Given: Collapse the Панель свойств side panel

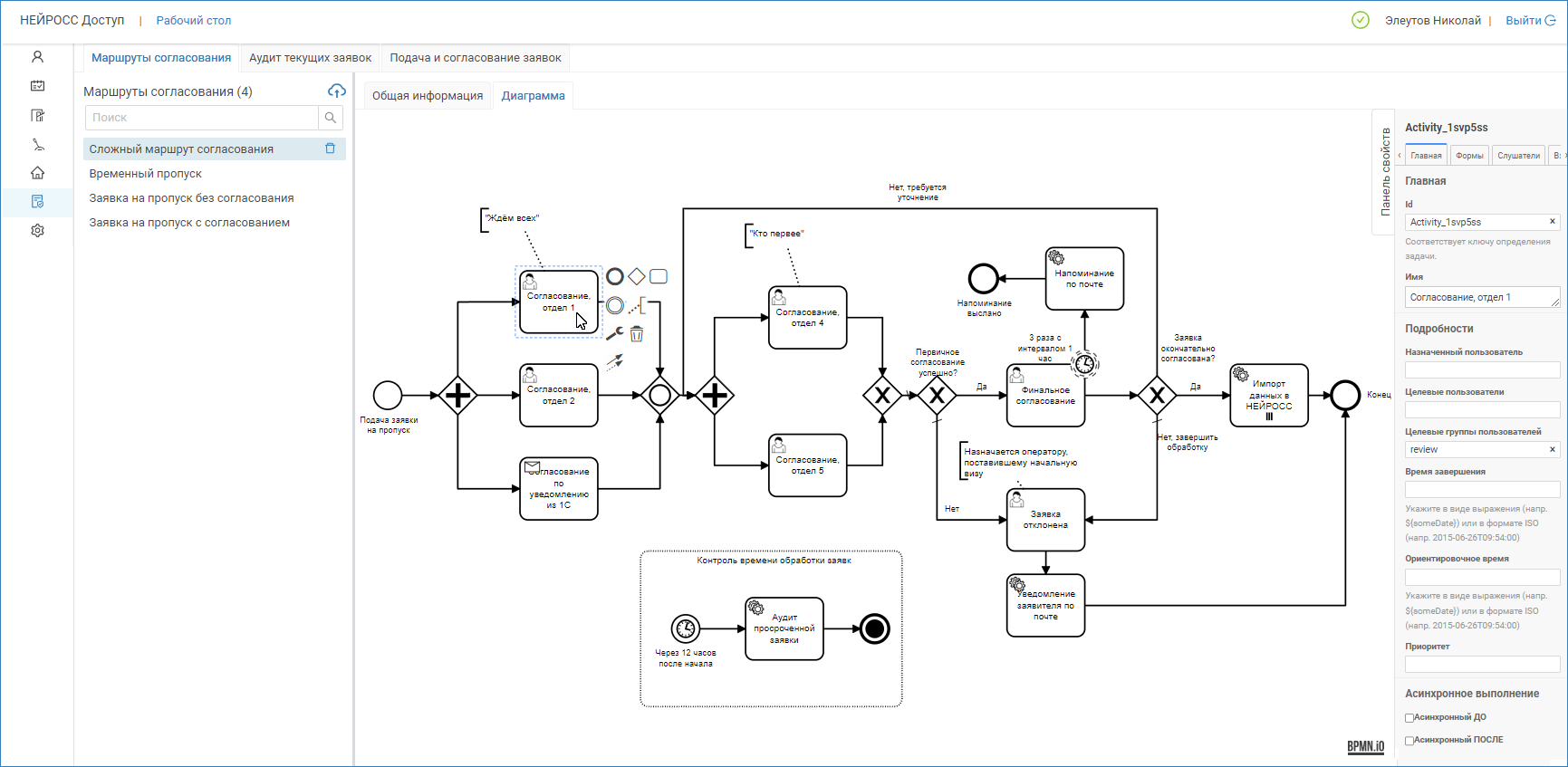Looking at the screenshot, I should [1384, 172].
